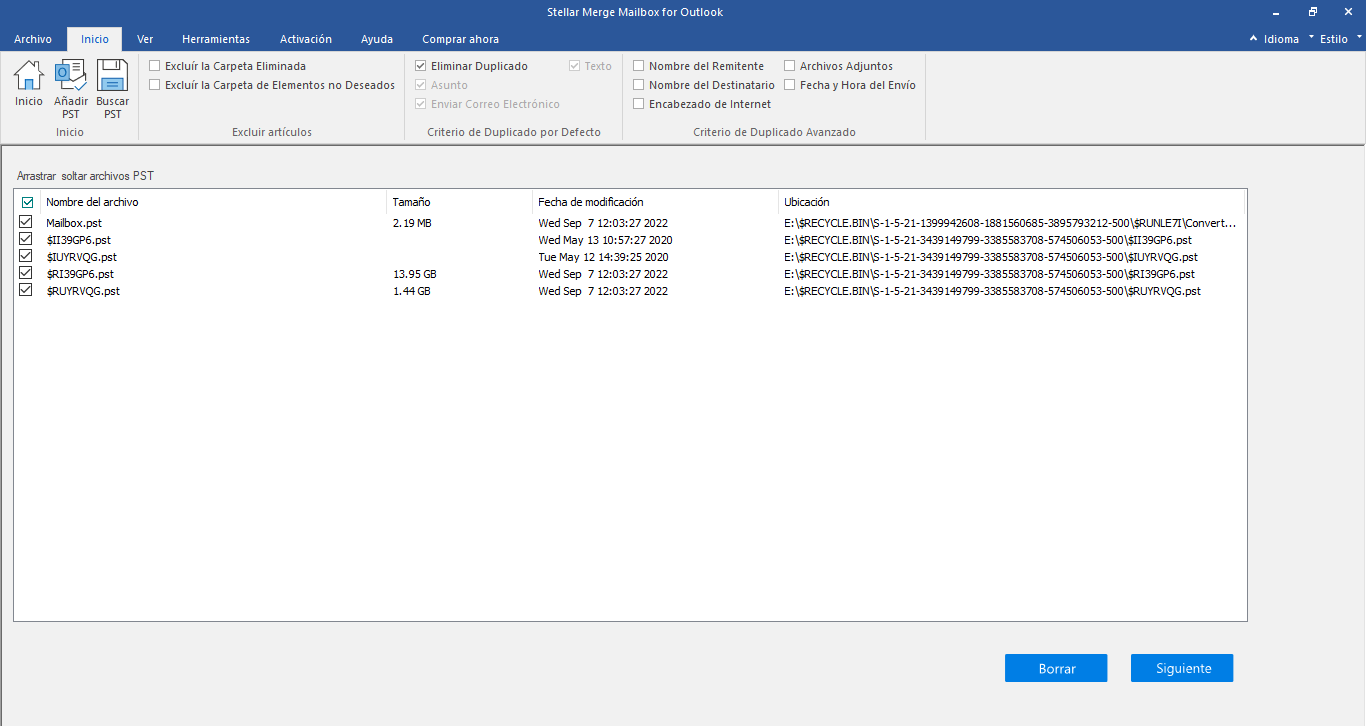
Task: Toggle Eliminar Duplicado checkbox
Action: 421,66
